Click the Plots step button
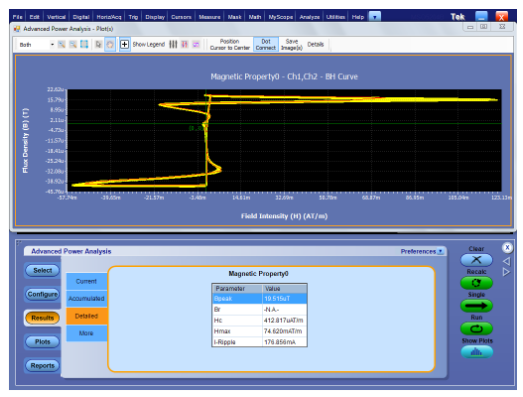The width and height of the screenshot is (523, 397). point(42,342)
